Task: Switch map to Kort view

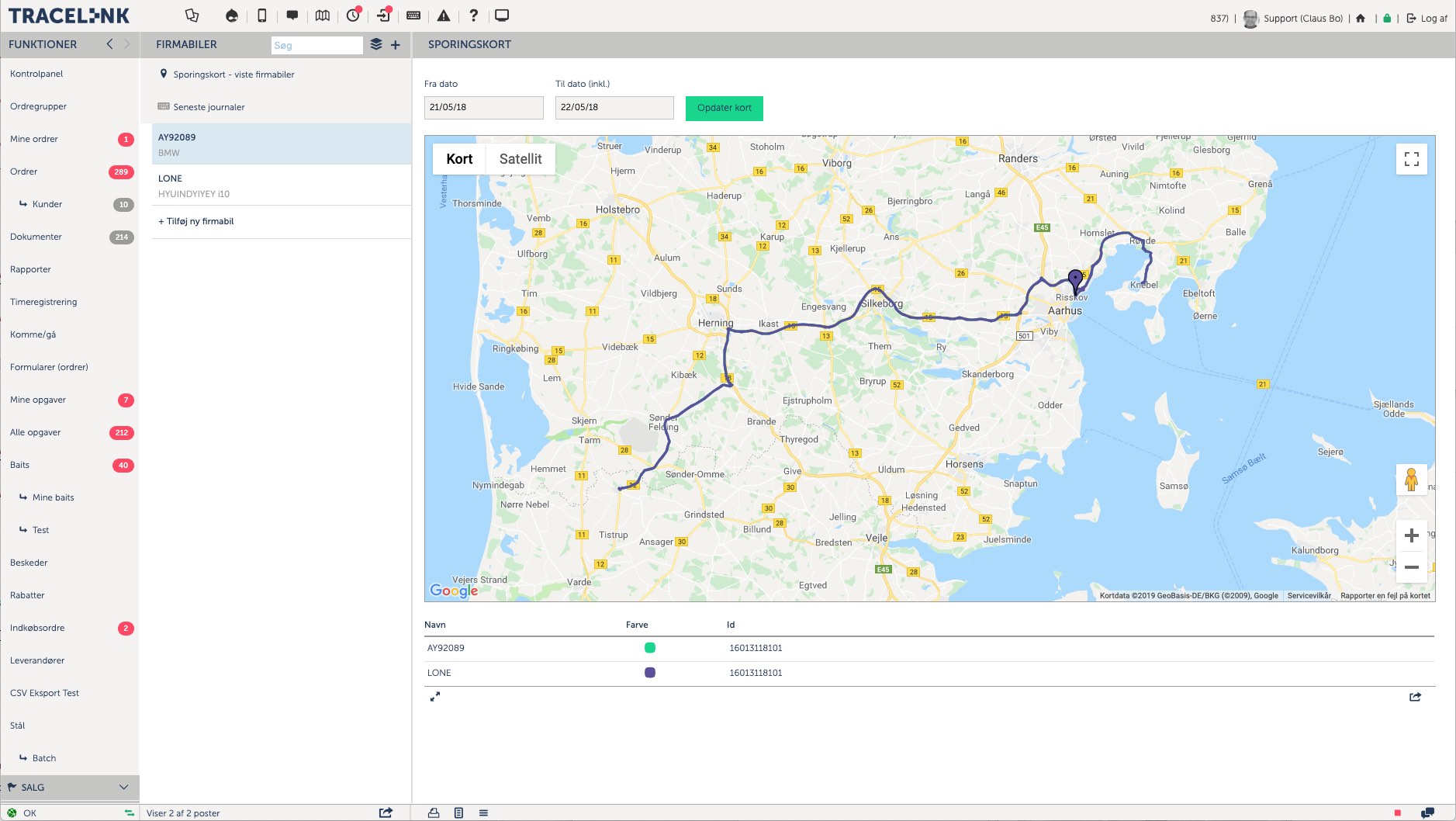Action: [x=459, y=159]
